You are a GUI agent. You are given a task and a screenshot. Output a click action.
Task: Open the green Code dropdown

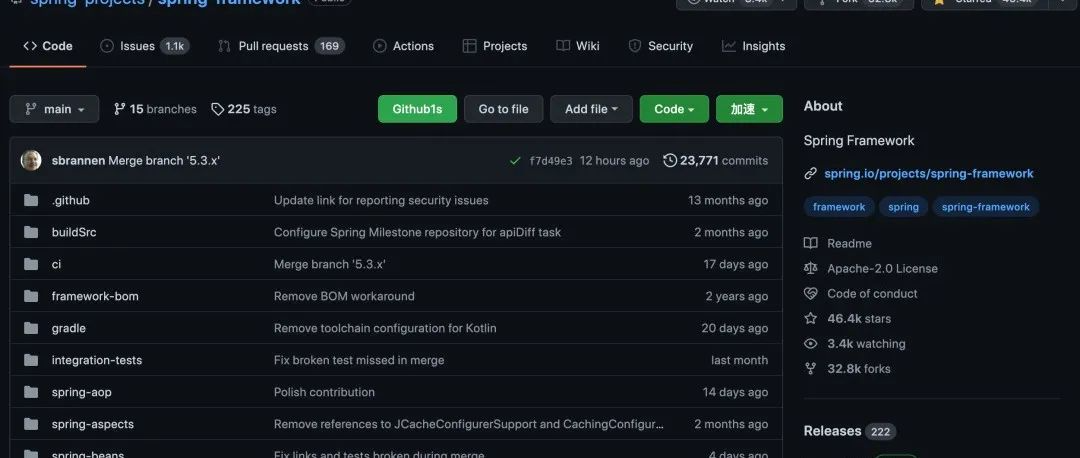click(x=674, y=109)
